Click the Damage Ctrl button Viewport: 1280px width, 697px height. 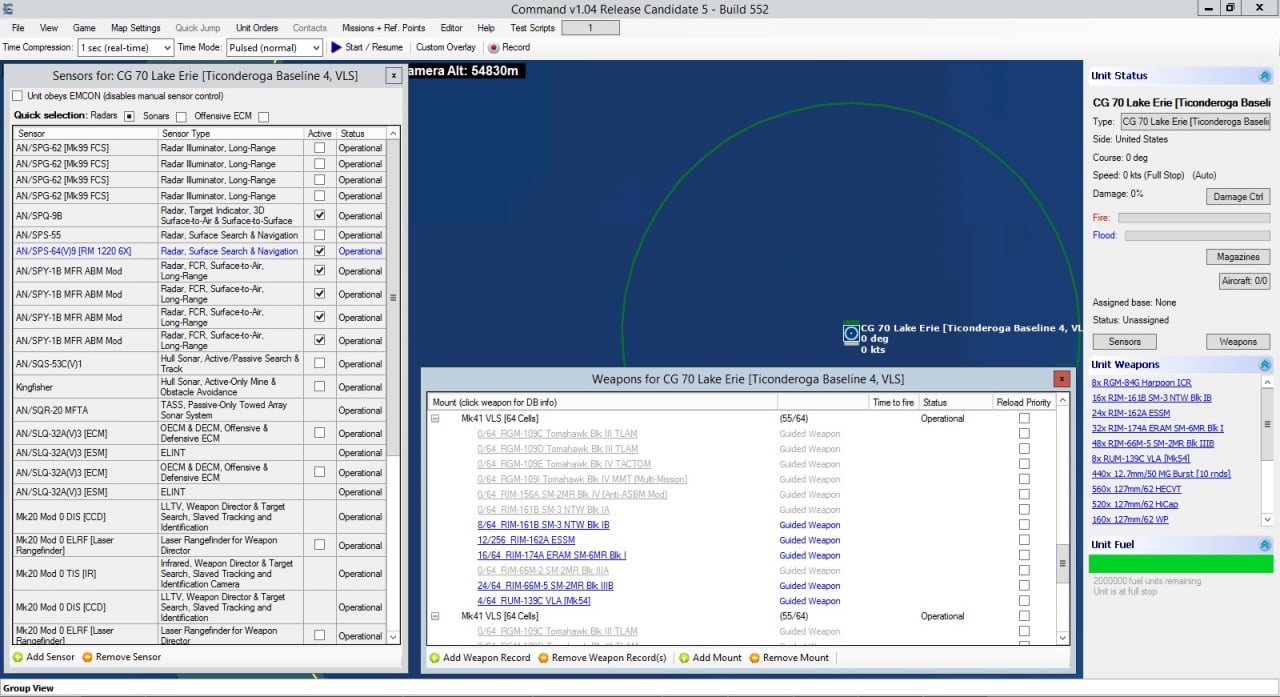pyautogui.click(x=1238, y=197)
